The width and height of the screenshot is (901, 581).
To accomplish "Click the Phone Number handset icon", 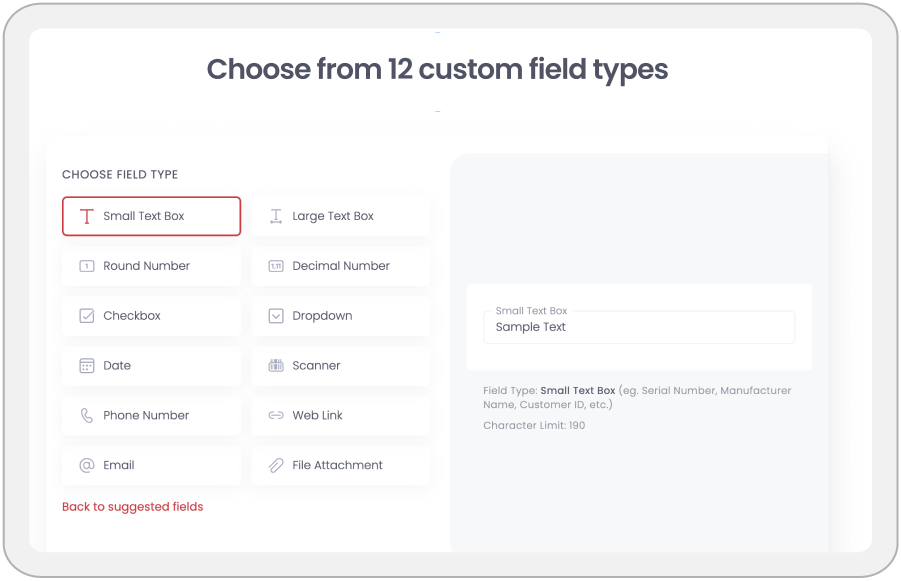I will pyautogui.click(x=87, y=415).
